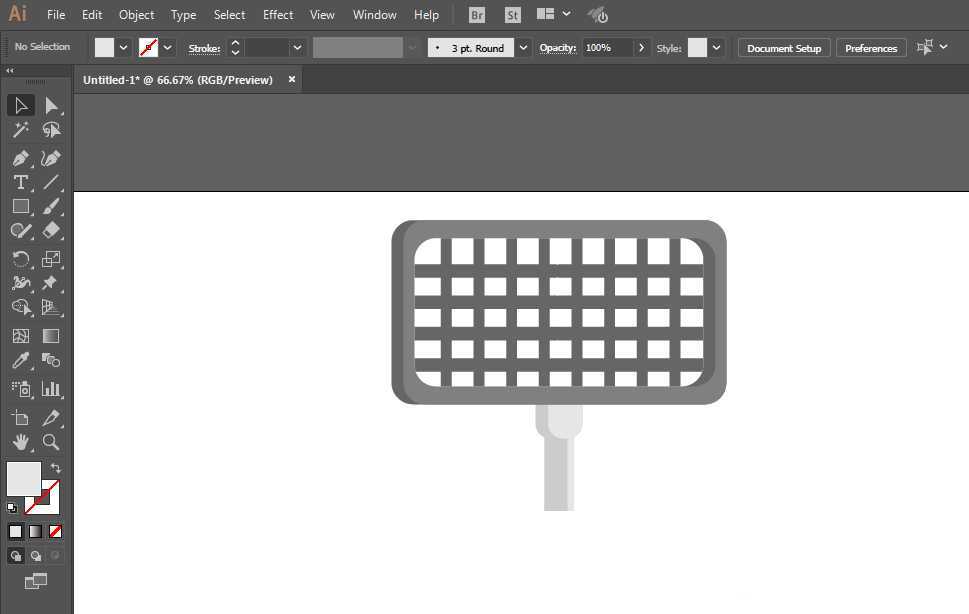Set the None mode below the swatches
Image resolution: width=969 pixels, height=614 pixels.
(x=56, y=531)
